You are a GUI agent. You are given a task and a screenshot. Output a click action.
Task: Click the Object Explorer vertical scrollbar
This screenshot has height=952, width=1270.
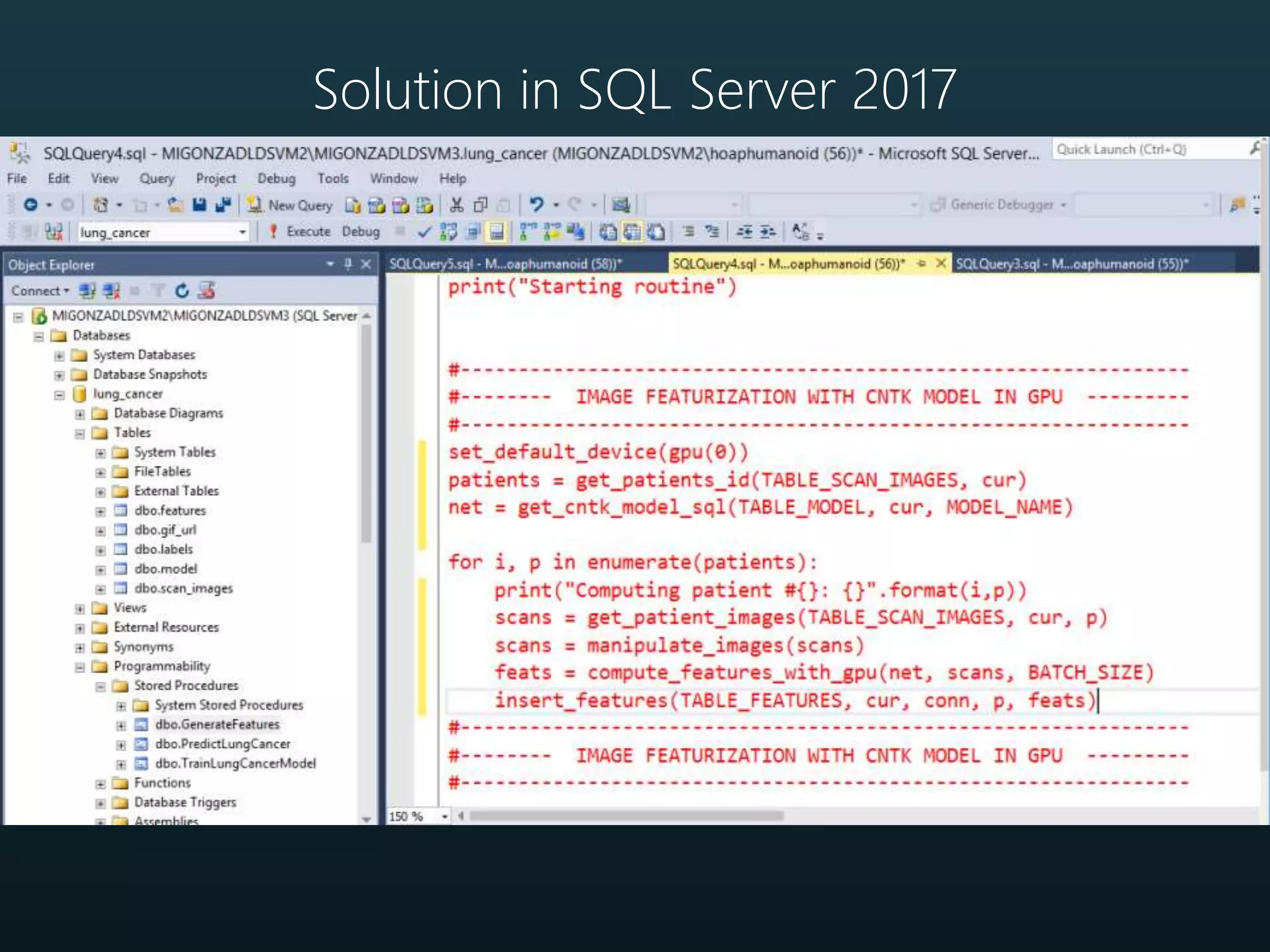tap(366, 434)
